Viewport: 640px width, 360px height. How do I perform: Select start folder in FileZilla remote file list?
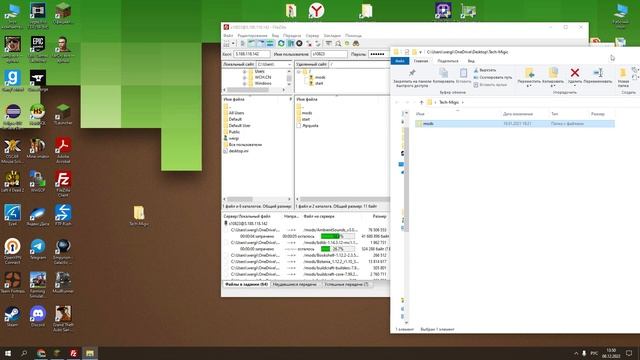306,119
